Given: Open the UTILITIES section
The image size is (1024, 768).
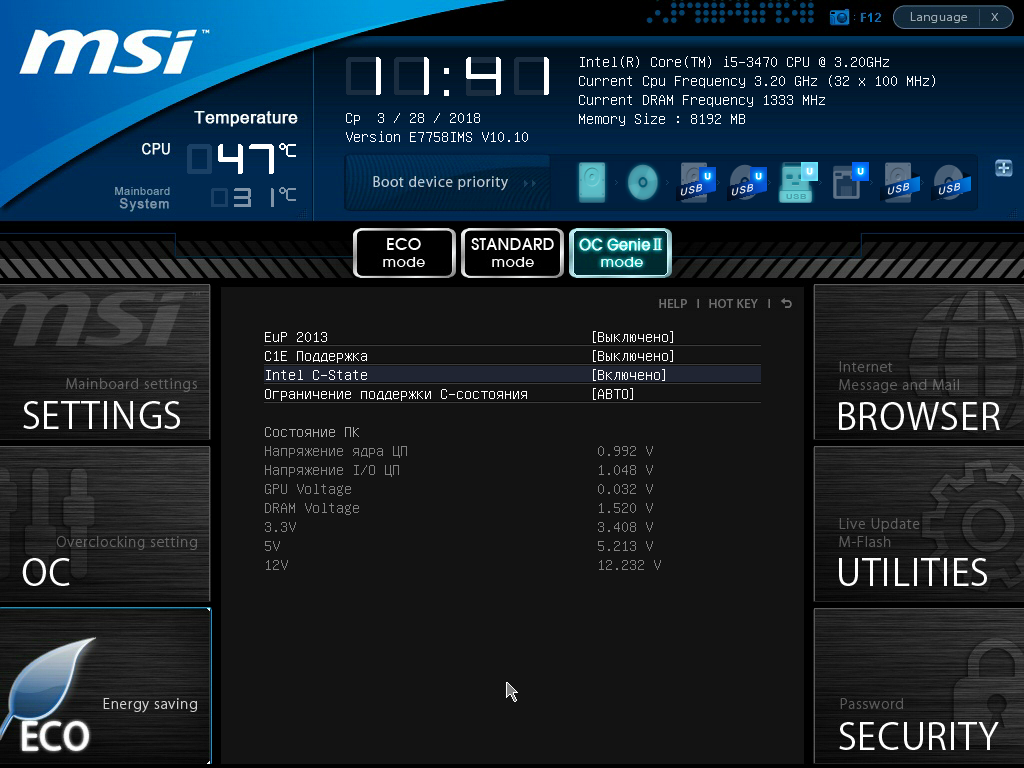Looking at the screenshot, I should point(918,524).
